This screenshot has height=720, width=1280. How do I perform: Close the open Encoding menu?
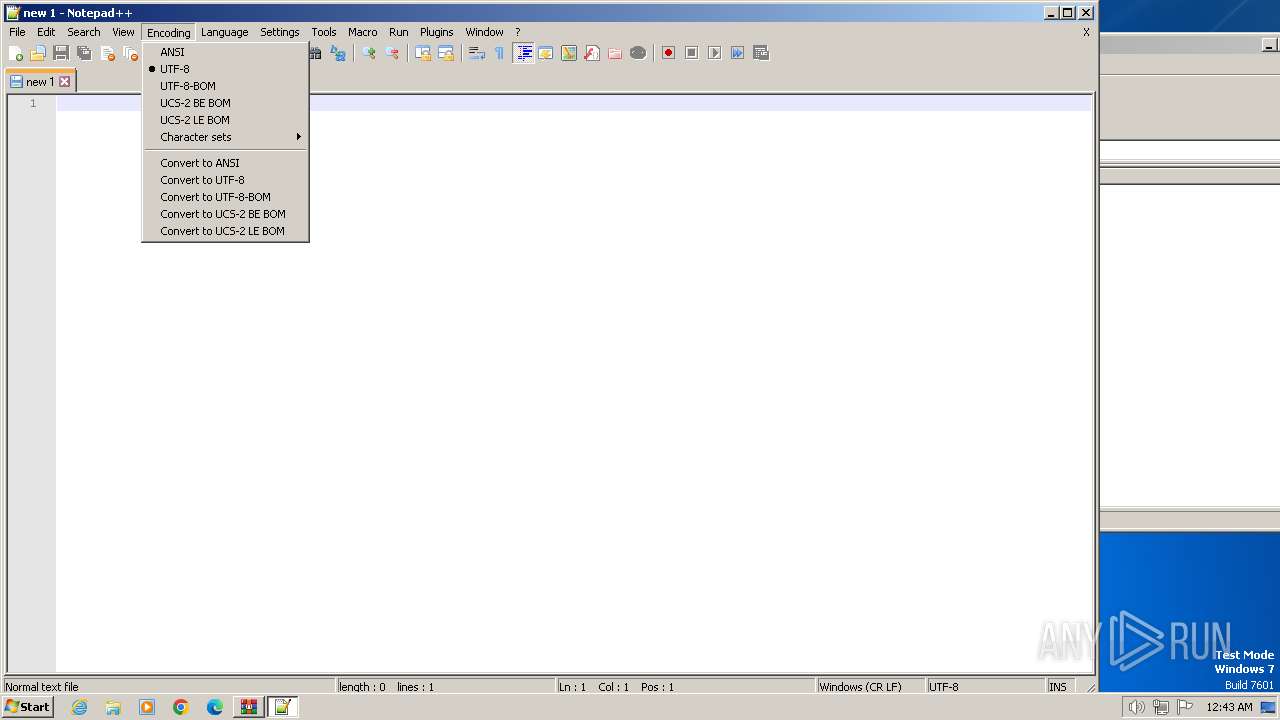tap(168, 33)
